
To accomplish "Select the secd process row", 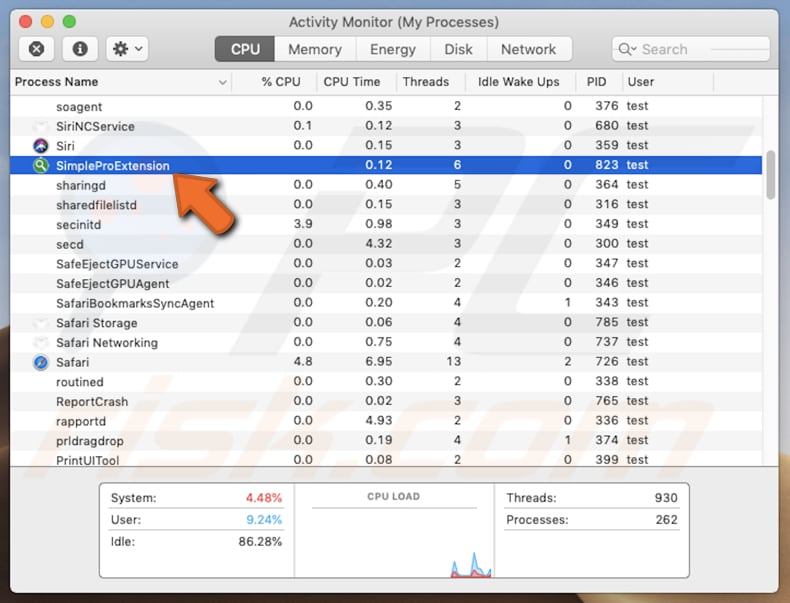I will (x=386, y=244).
